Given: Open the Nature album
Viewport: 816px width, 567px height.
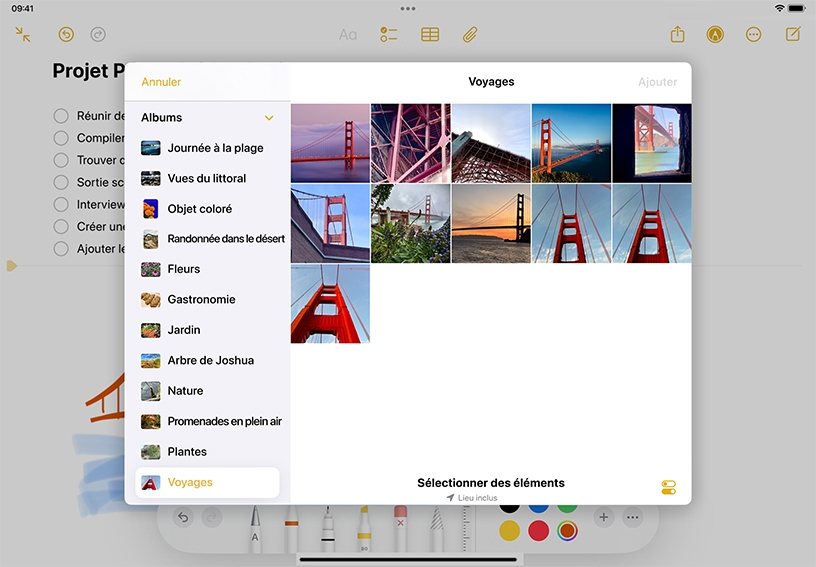Looking at the screenshot, I should (x=208, y=391).
